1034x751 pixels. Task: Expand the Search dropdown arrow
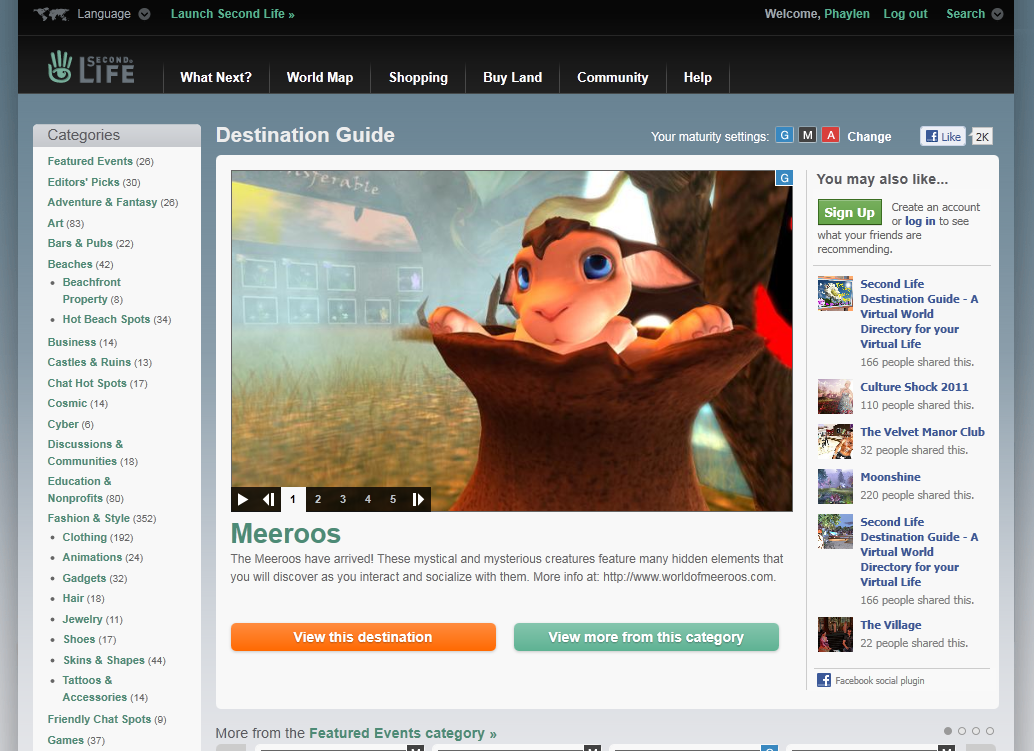[997, 14]
